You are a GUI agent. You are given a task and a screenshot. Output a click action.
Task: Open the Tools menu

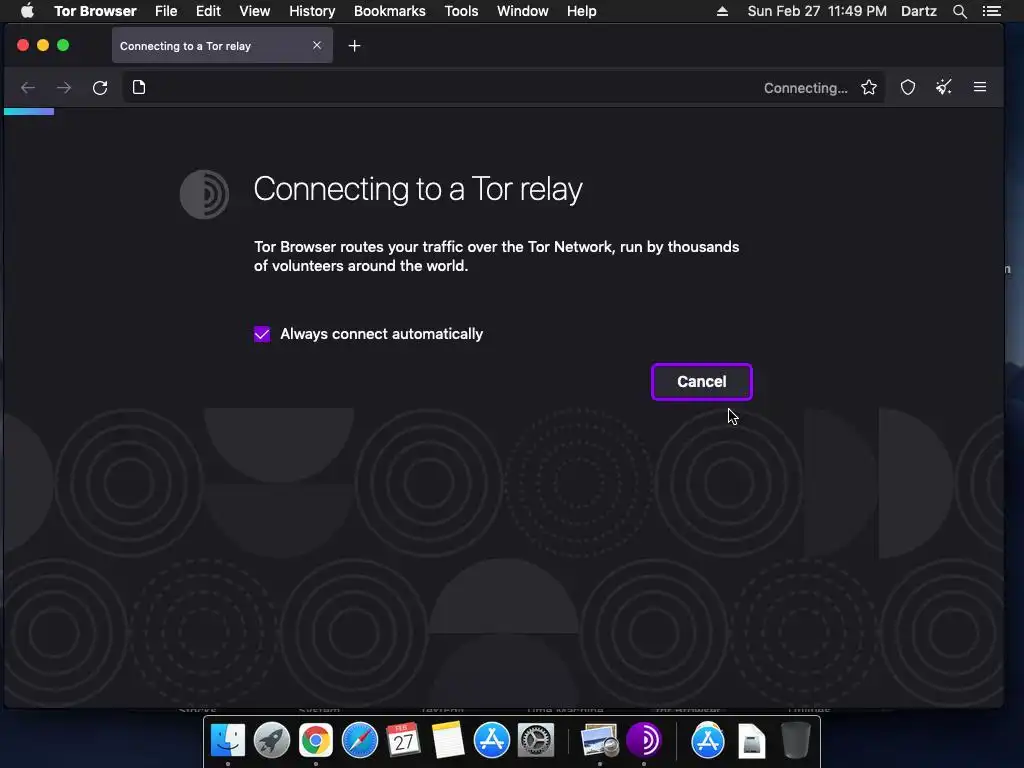461,11
